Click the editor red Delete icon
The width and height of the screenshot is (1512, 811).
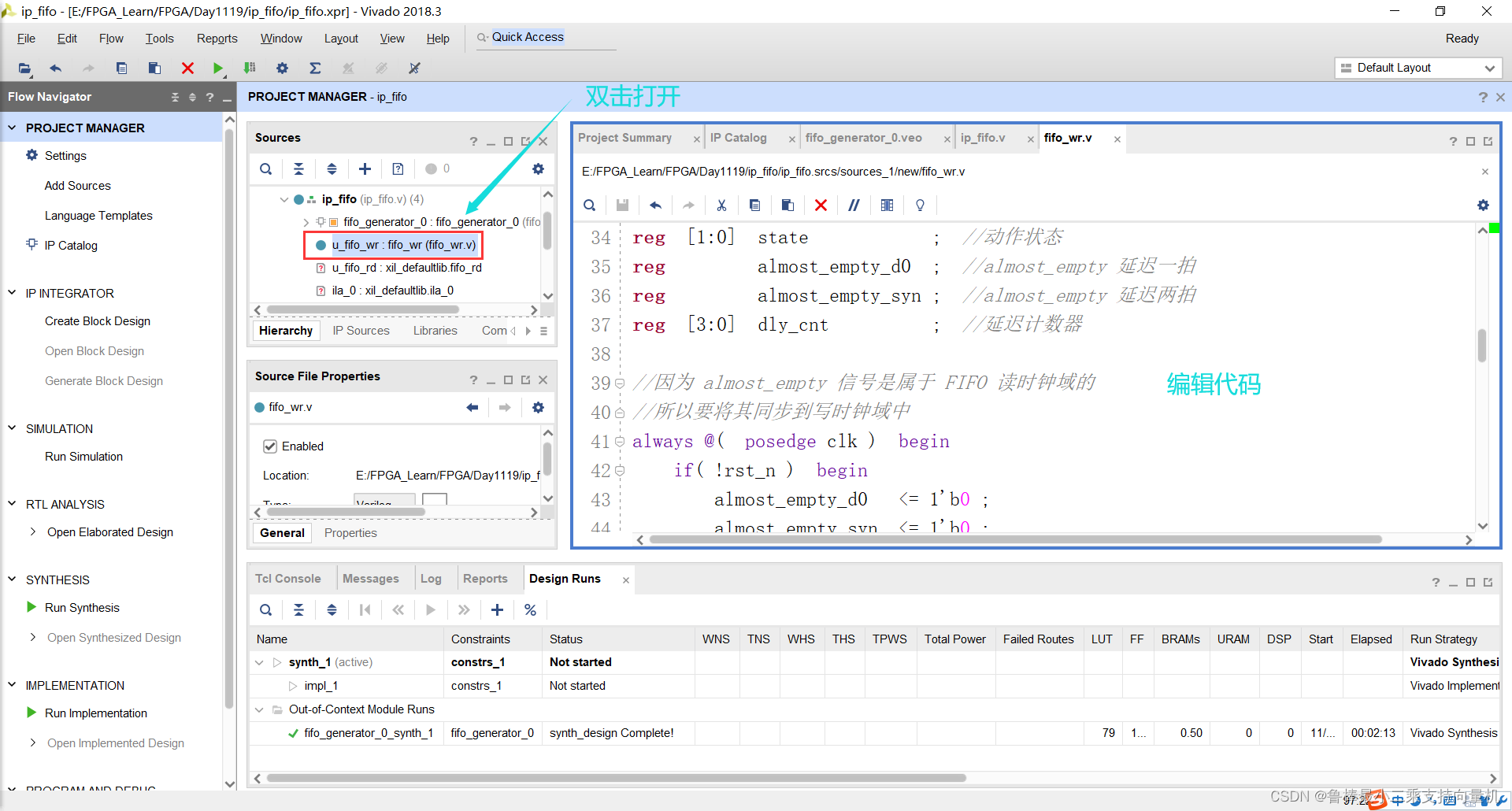point(821,206)
